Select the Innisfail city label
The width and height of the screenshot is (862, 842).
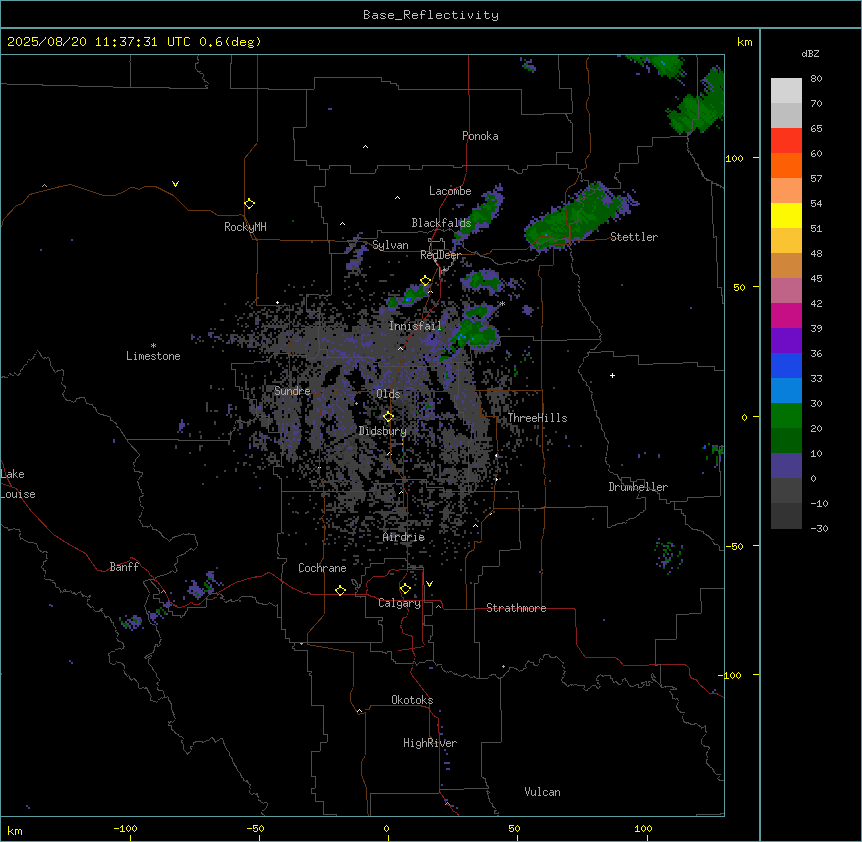(415, 326)
